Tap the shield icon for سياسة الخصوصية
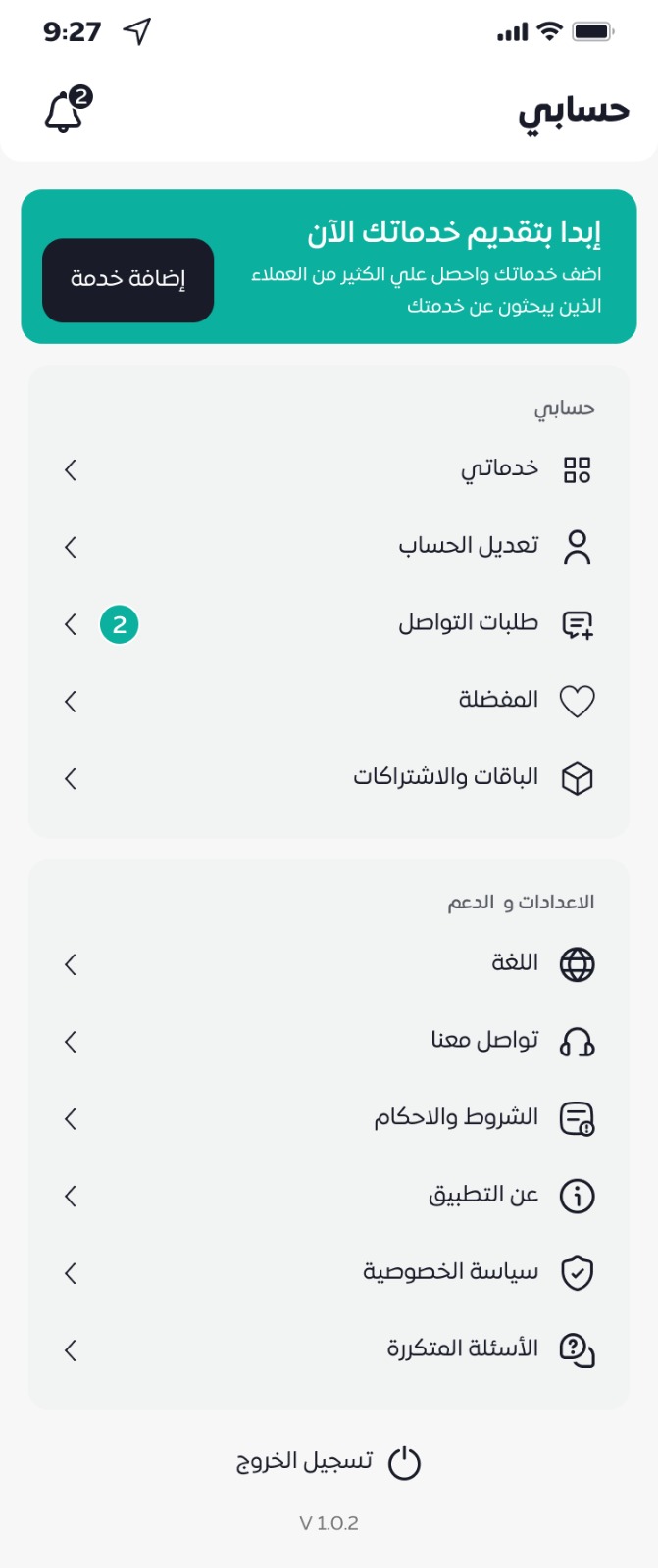 tap(577, 1273)
